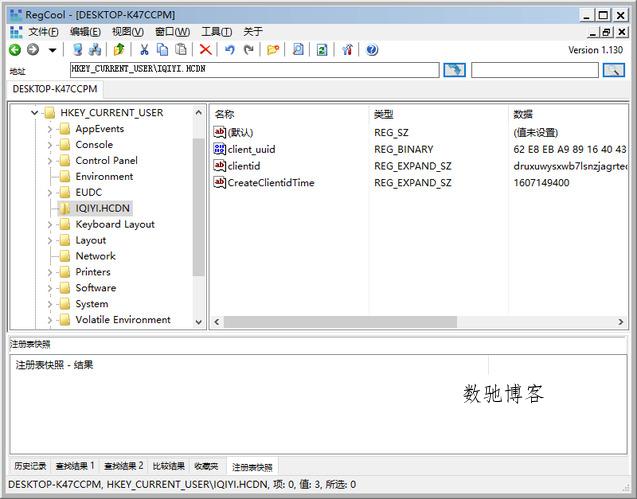Click the green Refresh icon
This screenshot has width=637, height=499.
pyautogui.click(x=322, y=50)
